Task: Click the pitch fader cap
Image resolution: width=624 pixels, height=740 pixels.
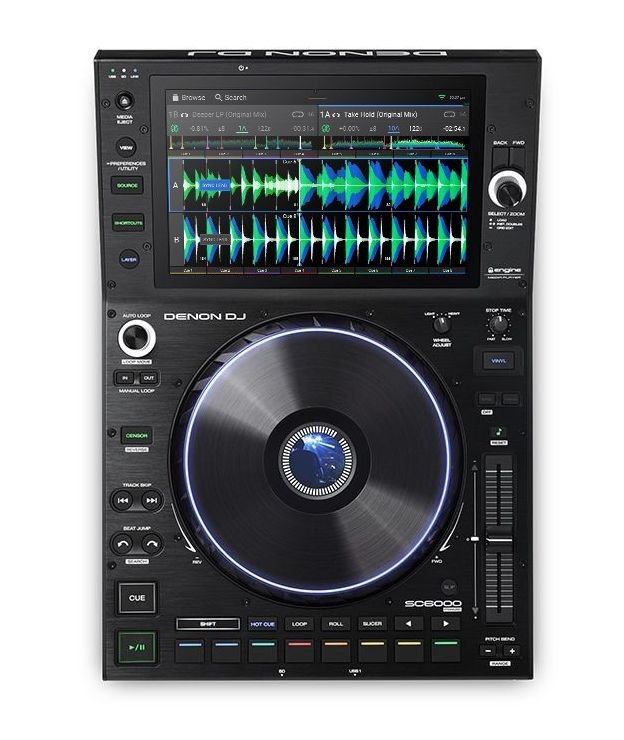Action: click(x=499, y=539)
